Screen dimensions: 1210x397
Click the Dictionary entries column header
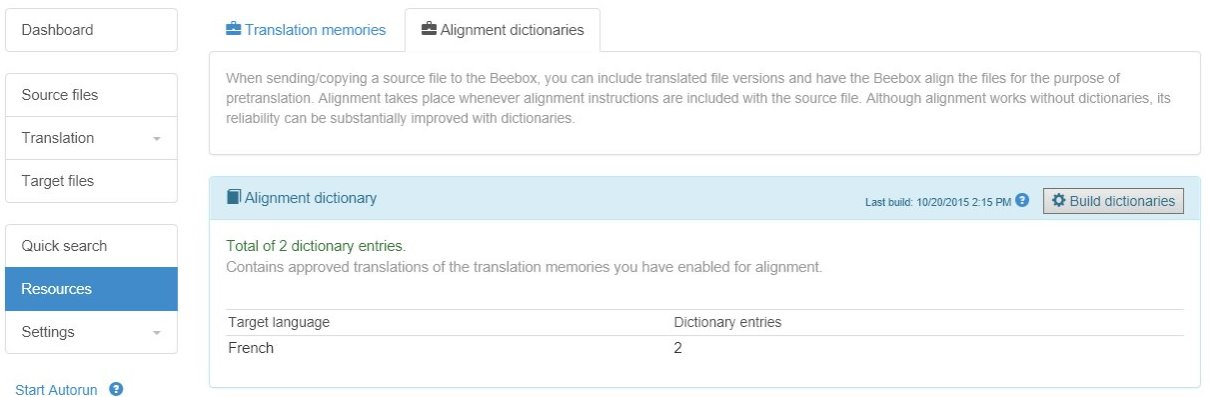pyautogui.click(x=728, y=322)
